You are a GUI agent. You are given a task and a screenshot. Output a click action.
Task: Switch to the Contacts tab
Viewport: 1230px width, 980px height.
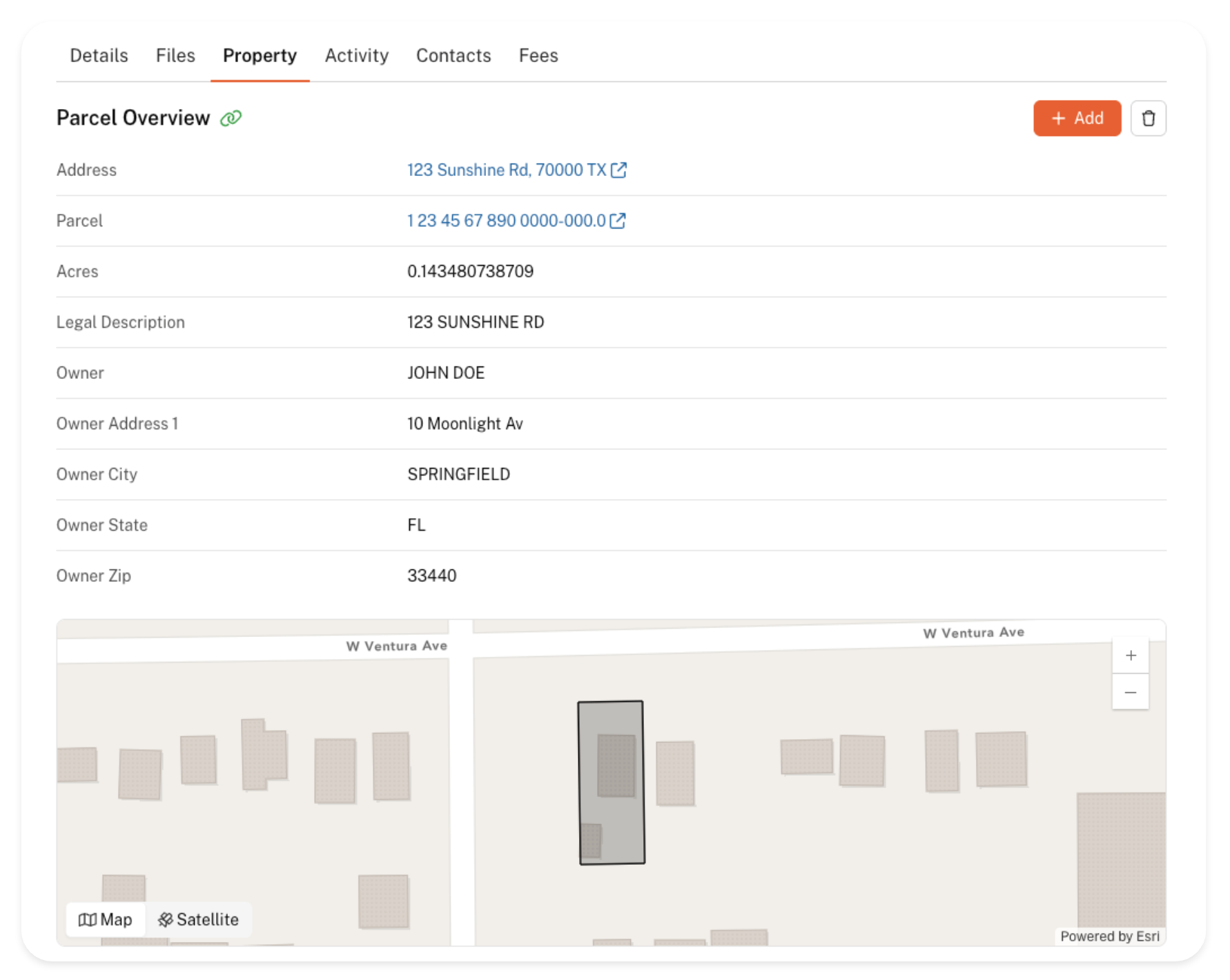453,55
